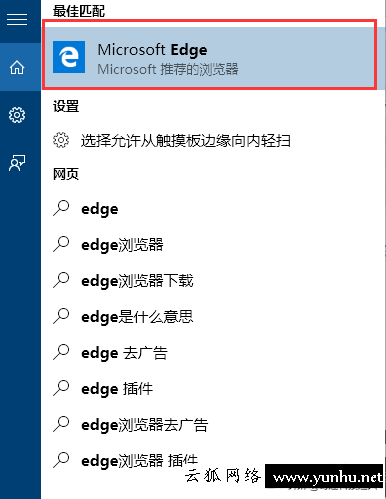This screenshot has width=386, height=499.
Task: Click the Microsoft Edge app icon
Action: (x=69, y=57)
